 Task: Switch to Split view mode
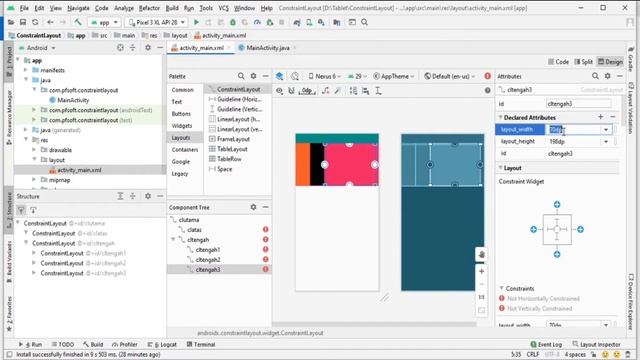click(583, 62)
